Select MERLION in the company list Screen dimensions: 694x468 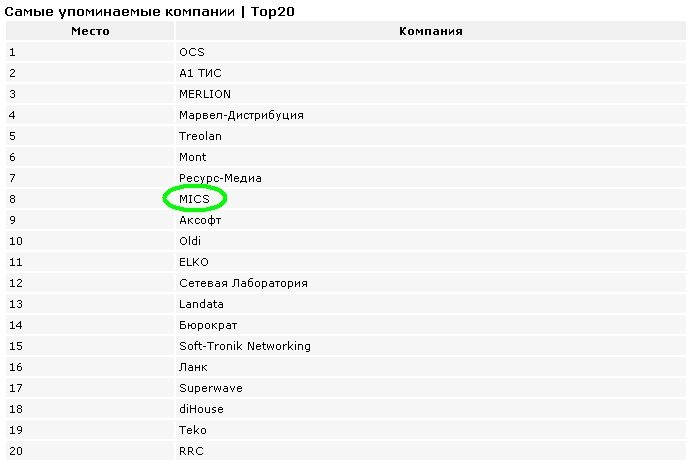tap(205, 94)
